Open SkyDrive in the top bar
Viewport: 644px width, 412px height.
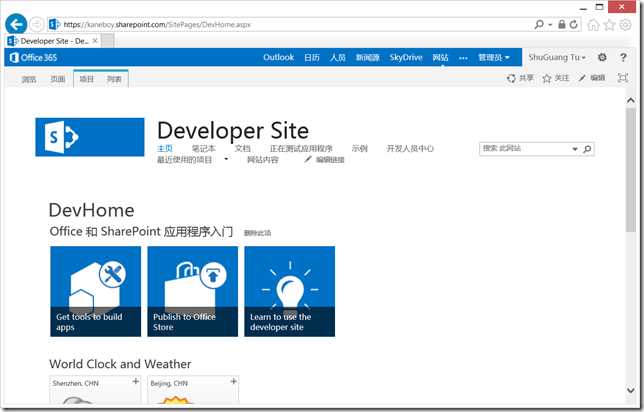pos(406,58)
